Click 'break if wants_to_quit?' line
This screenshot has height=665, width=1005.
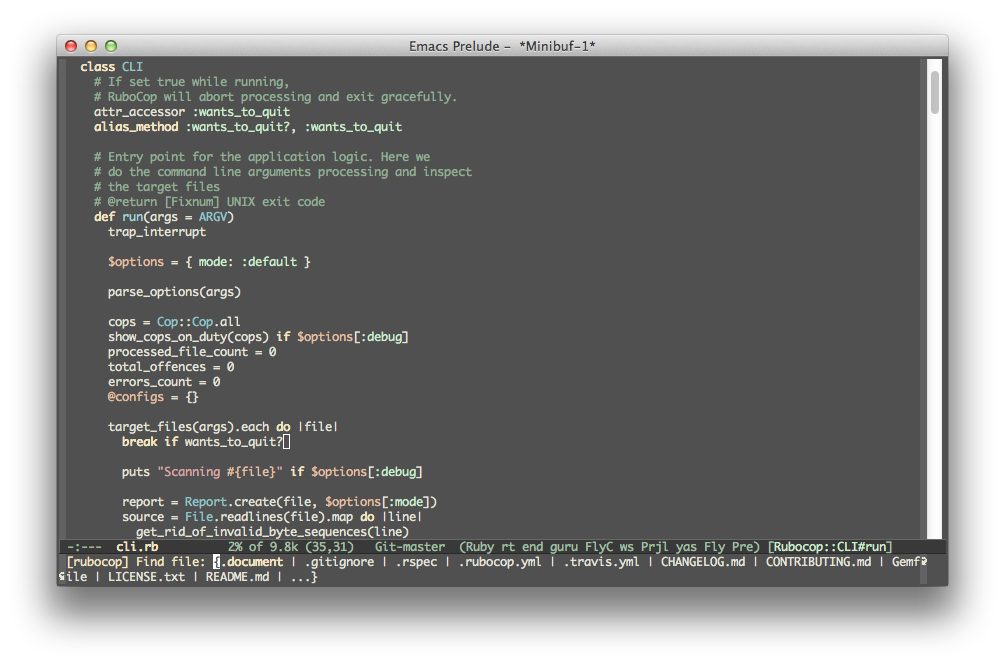202,441
